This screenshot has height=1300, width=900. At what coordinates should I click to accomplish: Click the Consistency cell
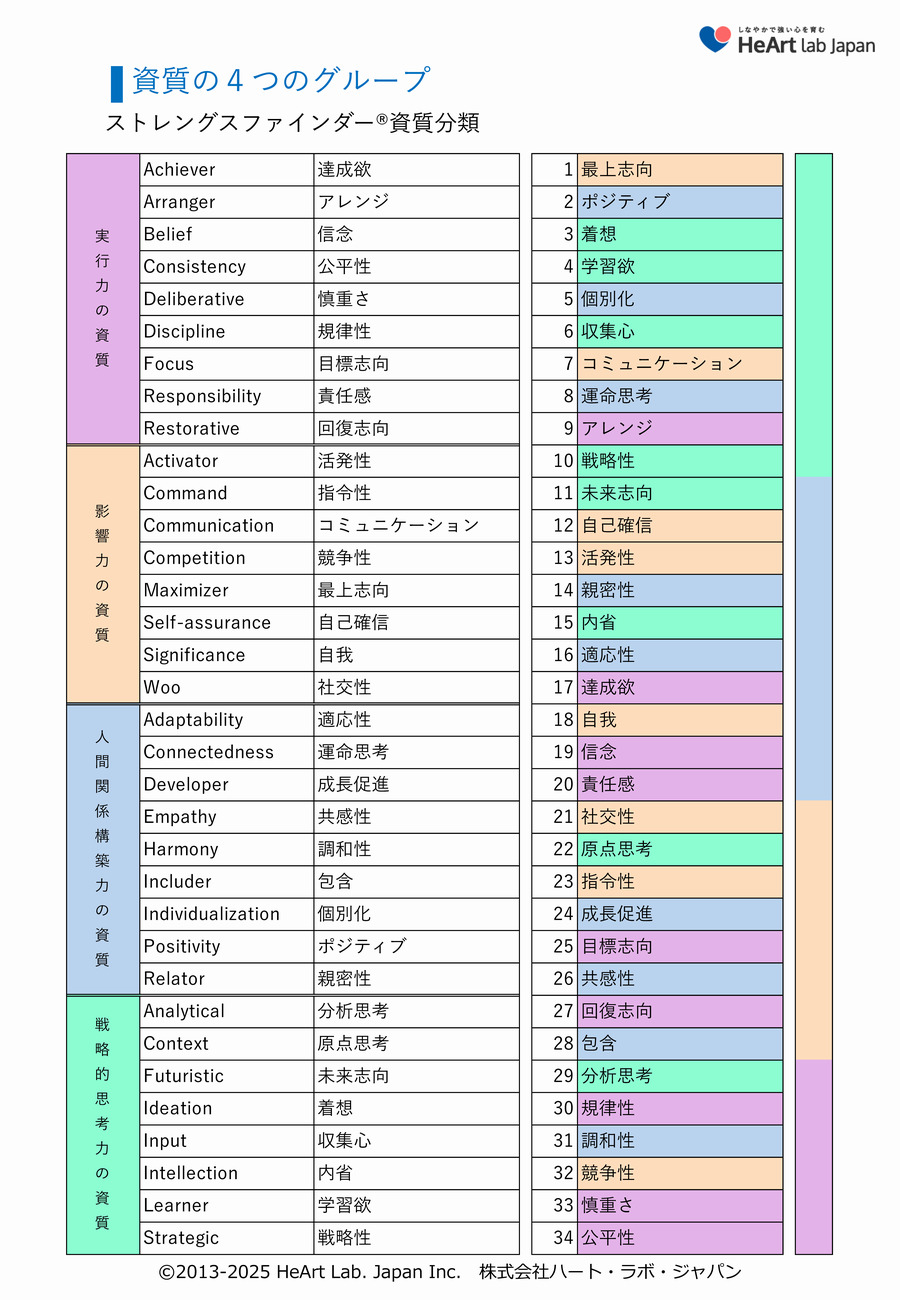(x=227, y=267)
